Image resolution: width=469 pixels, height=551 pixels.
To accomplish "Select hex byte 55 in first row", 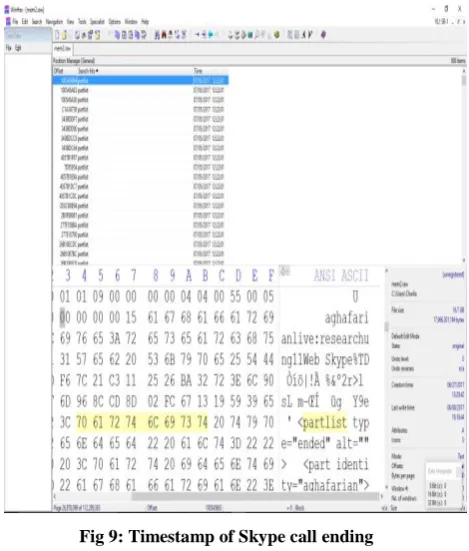I will click(235, 297).
